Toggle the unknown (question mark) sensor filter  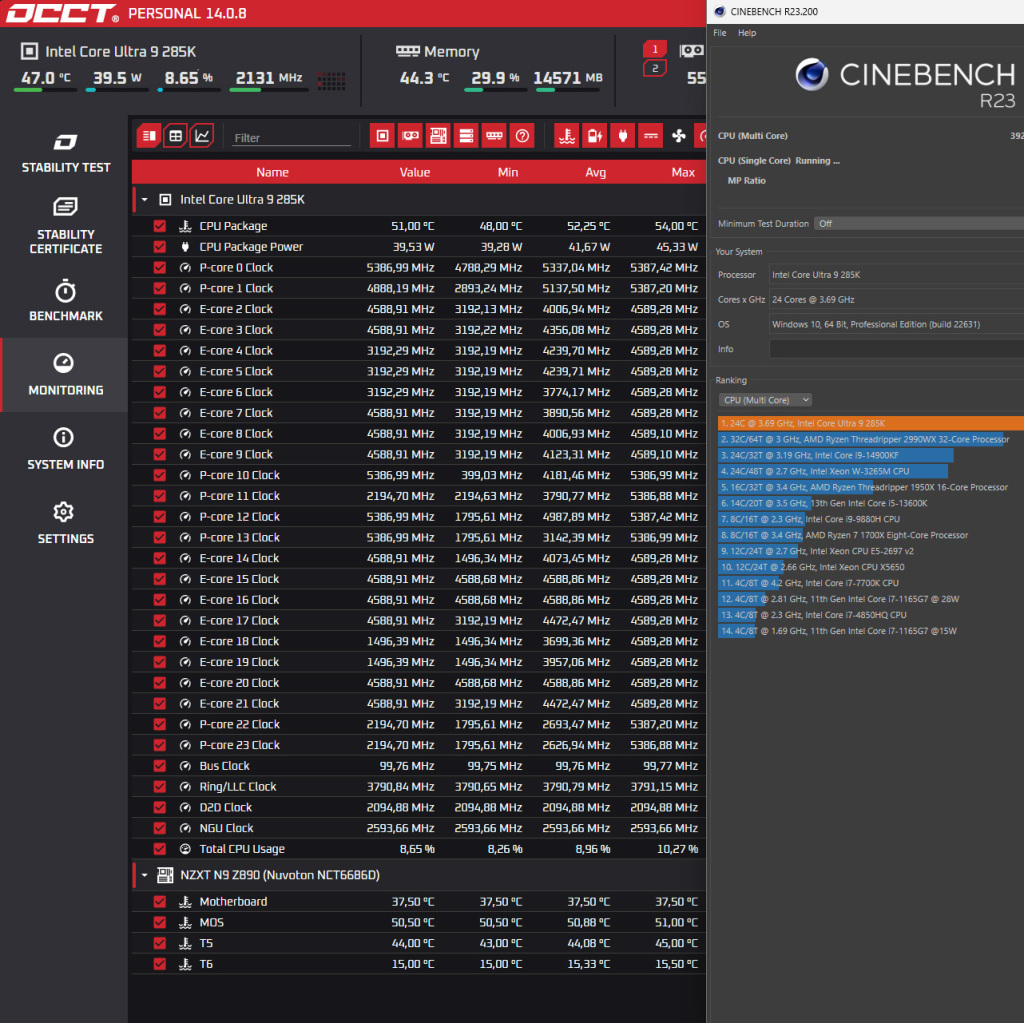pyautogui.click(x=522, y=136)
